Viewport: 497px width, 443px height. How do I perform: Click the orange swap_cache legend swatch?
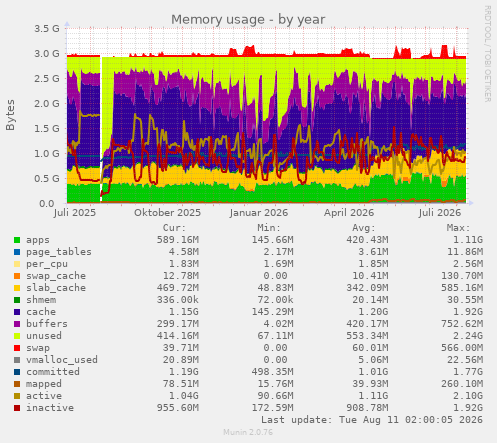(17, 276)
